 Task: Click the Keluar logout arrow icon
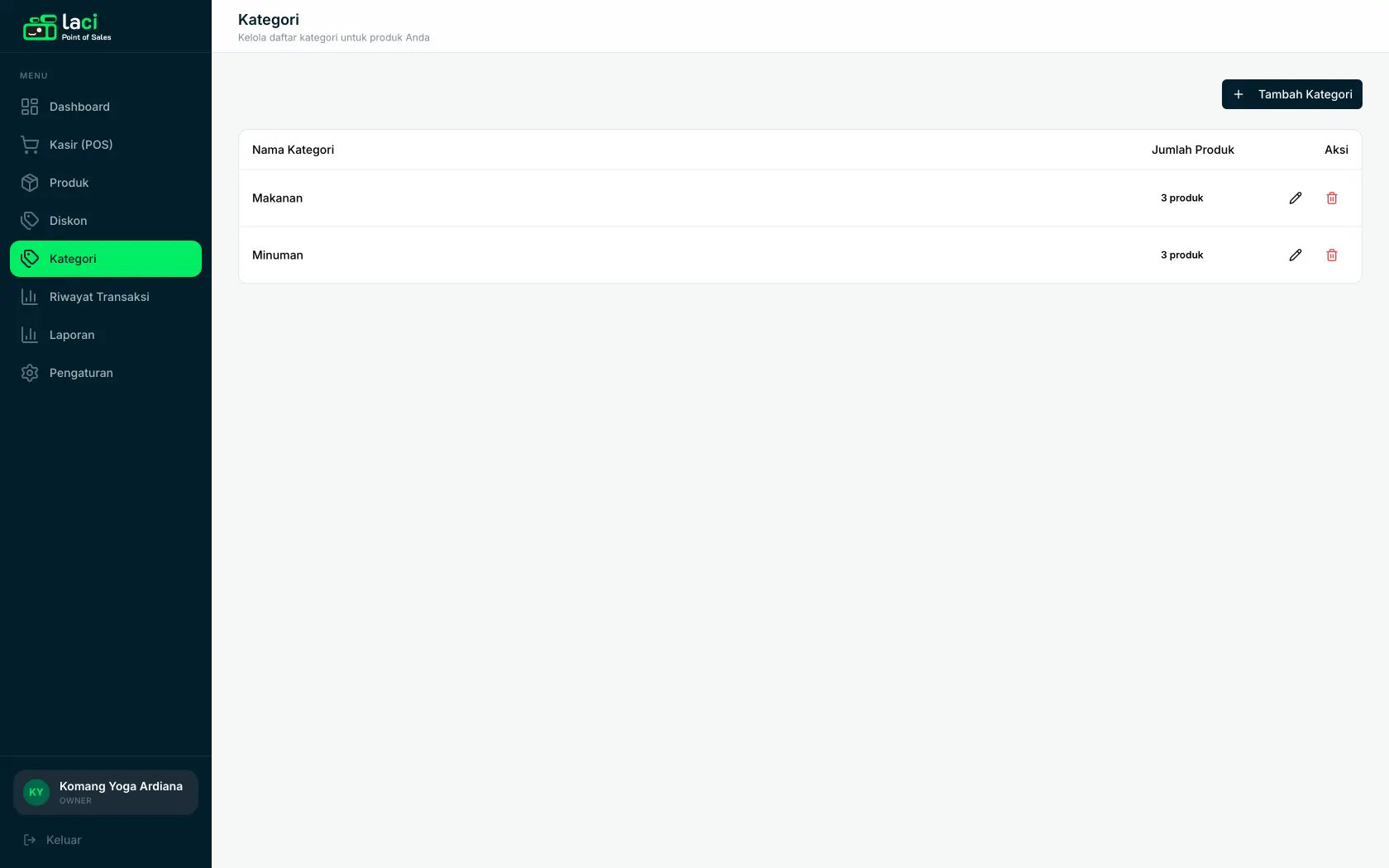[30, 840]
